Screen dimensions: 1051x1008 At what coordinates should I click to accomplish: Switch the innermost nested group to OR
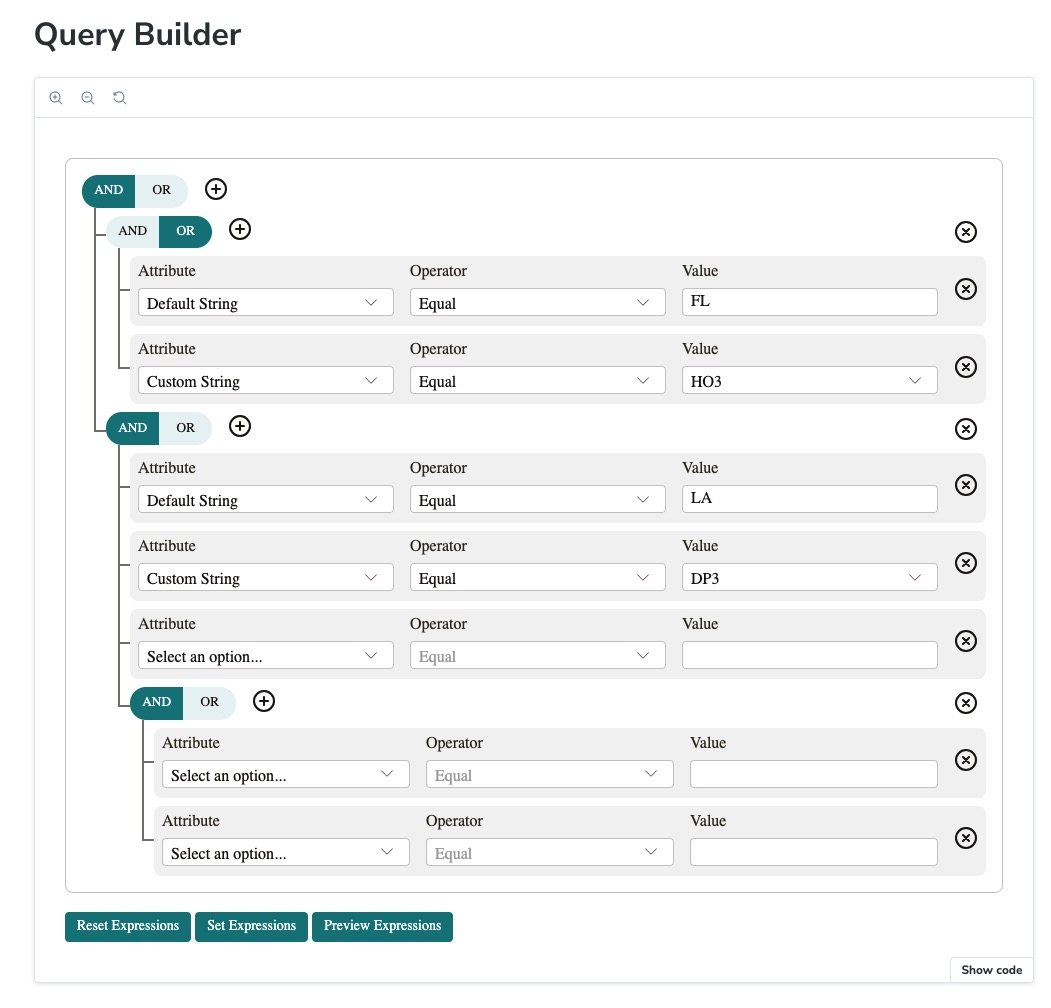tap(210, 702)
